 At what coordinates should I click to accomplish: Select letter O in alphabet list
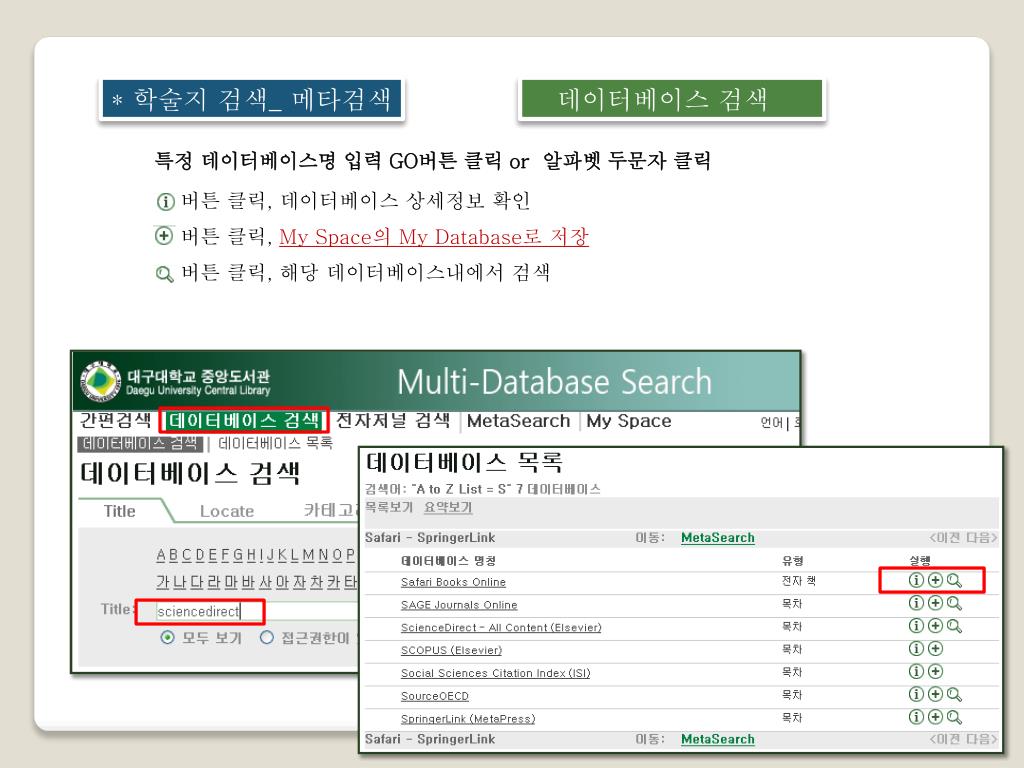click(337, 555)
